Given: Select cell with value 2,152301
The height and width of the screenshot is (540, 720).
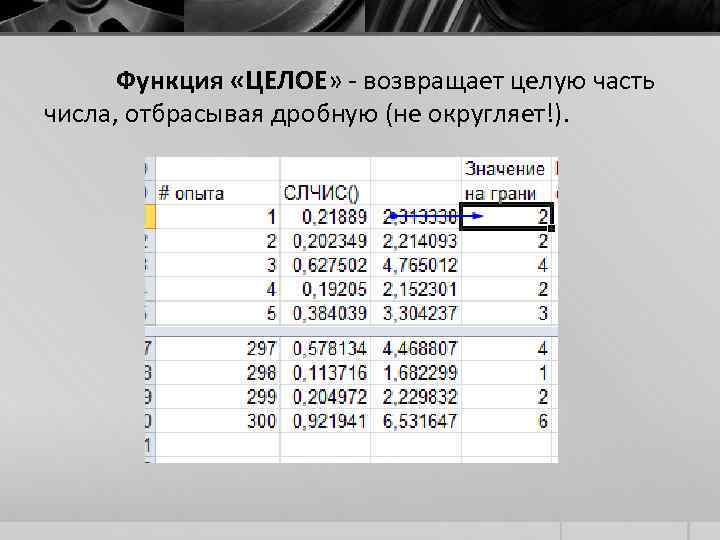Looking at the screenshot, I should 416,289.
